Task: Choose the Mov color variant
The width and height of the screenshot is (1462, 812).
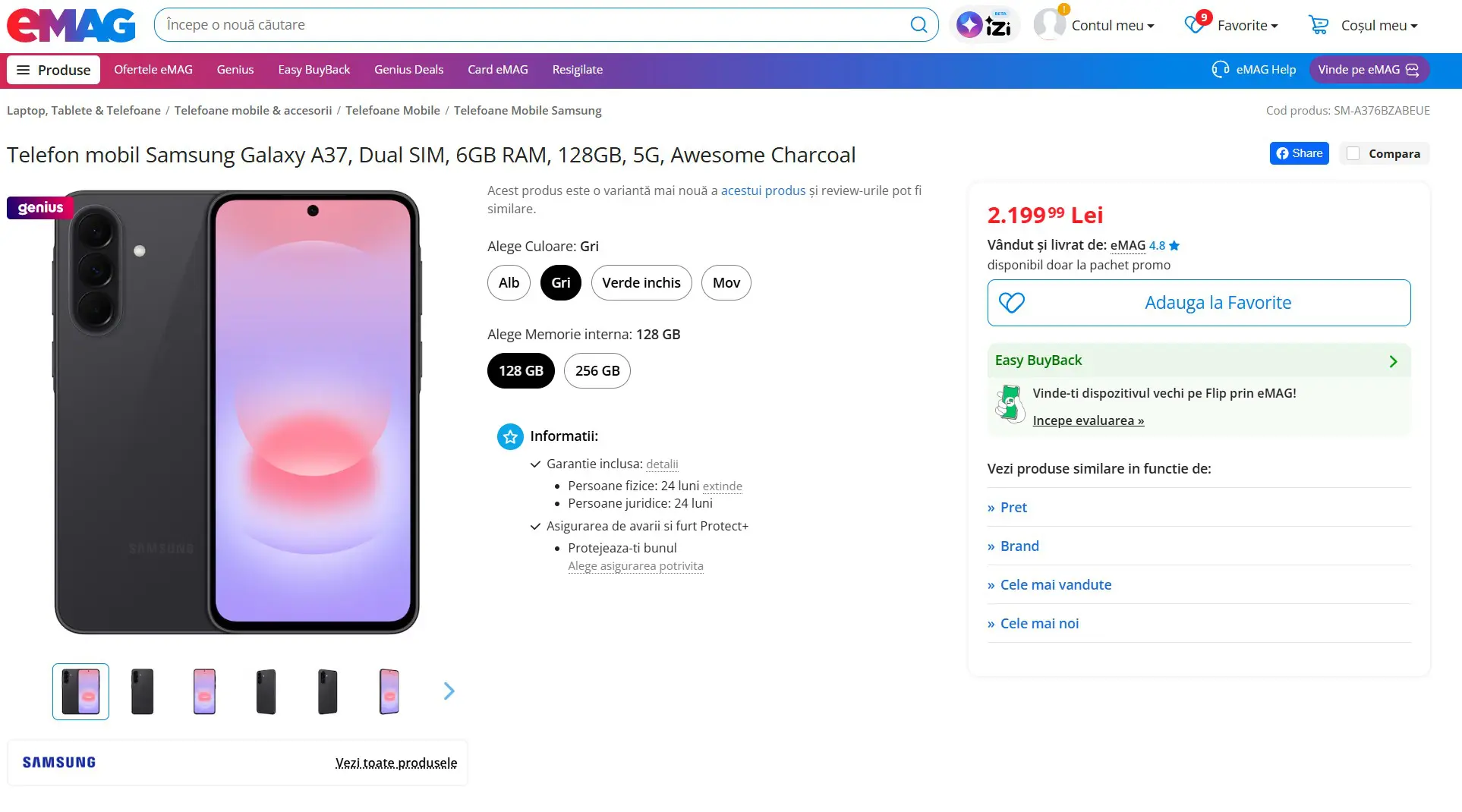Action: pos(726,283)
